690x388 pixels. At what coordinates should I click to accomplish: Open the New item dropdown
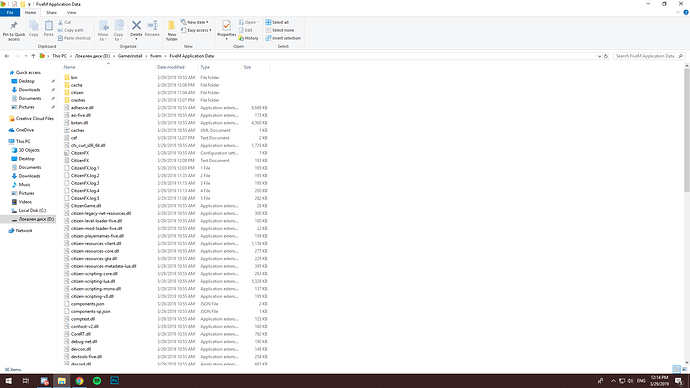point(195,22)
